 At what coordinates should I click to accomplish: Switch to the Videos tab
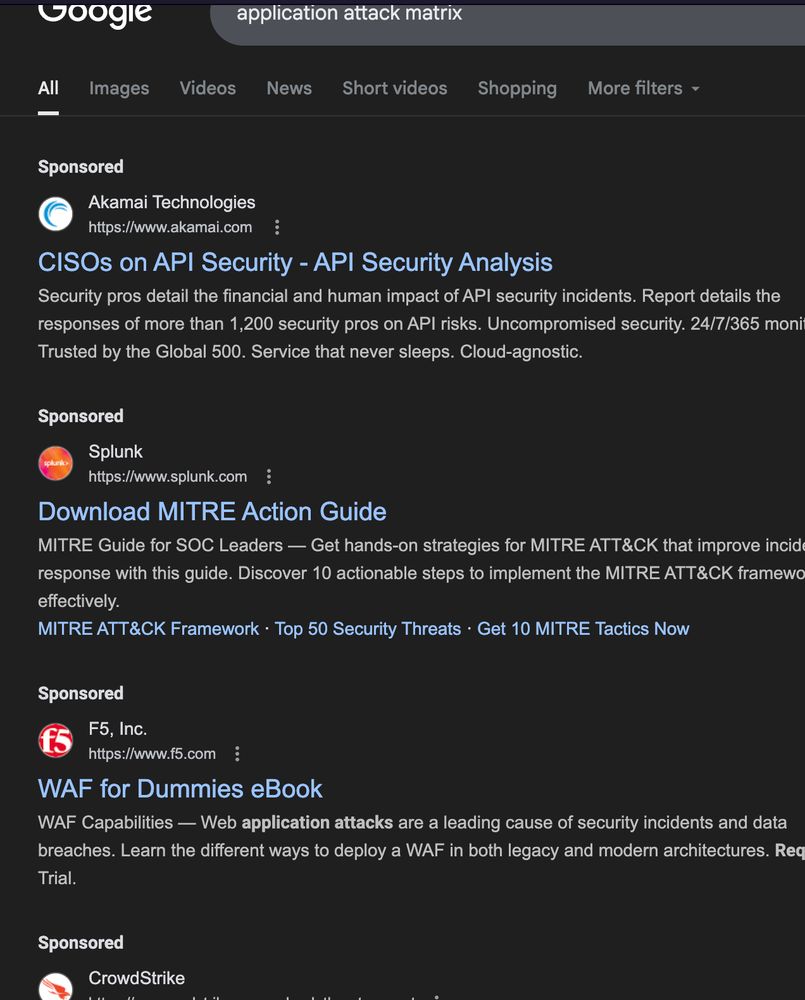click(x=208, y=88)
